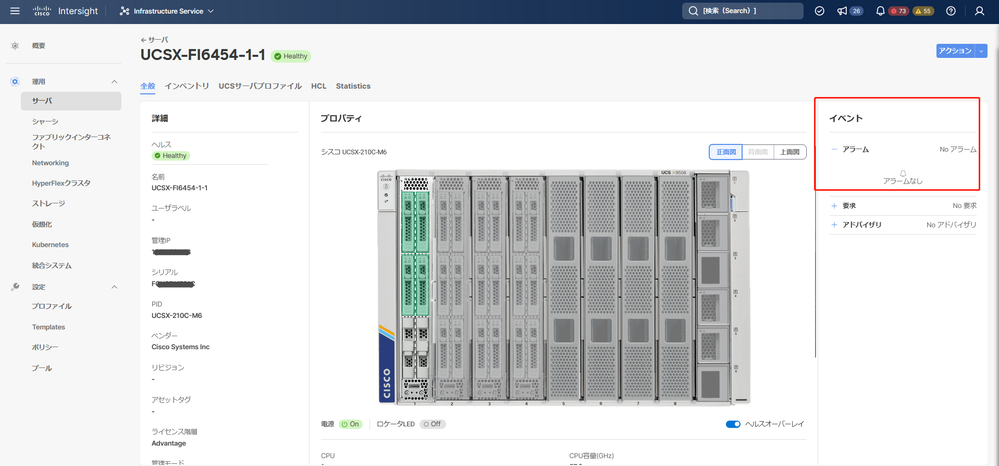Viewport: 999px width, 466px height.
Task: Open the announcements megaphone icon
Action: 842,11
